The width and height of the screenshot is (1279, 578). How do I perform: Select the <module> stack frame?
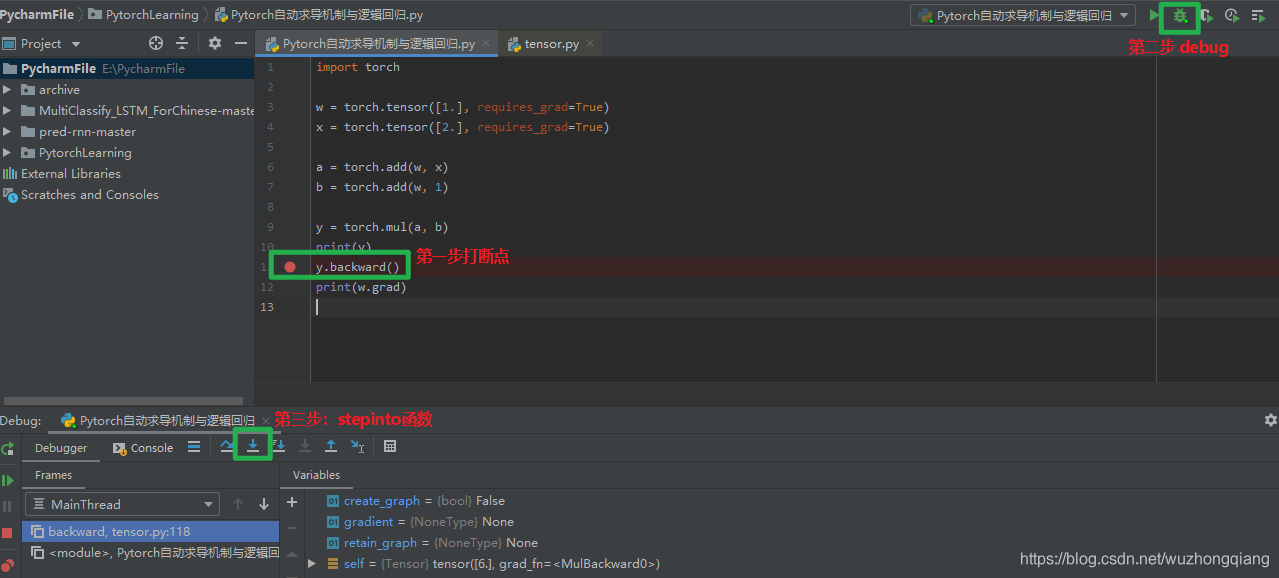click(151, 552)
